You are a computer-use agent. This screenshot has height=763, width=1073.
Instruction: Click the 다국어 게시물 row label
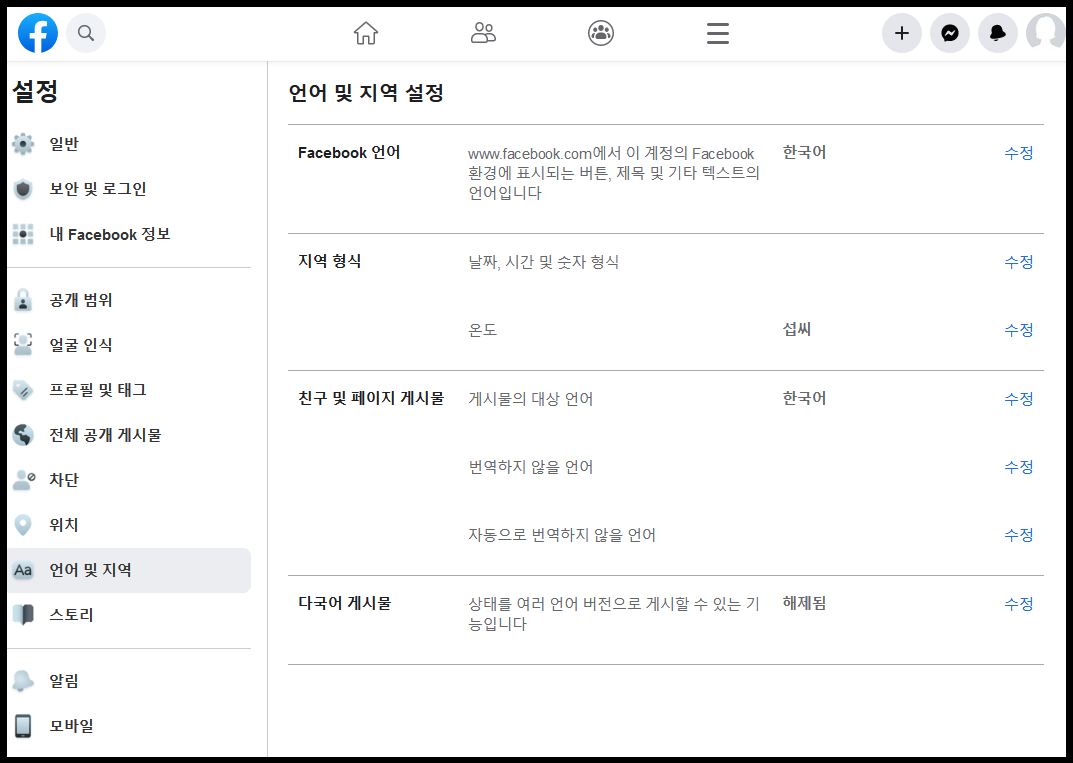pyautogui.click(x=345, y=604)
